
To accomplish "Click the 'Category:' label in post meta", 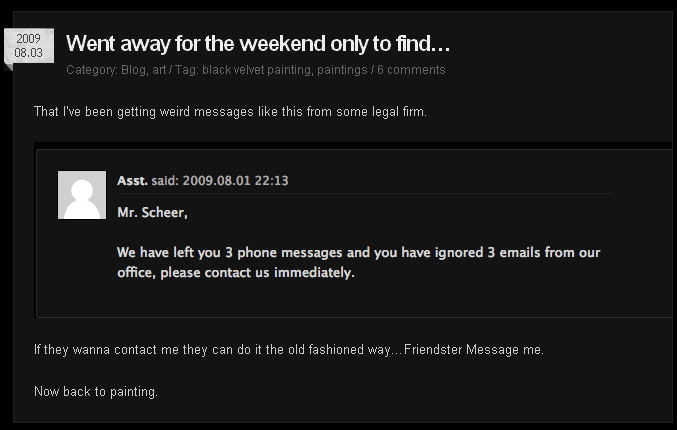I will [92, 70].
